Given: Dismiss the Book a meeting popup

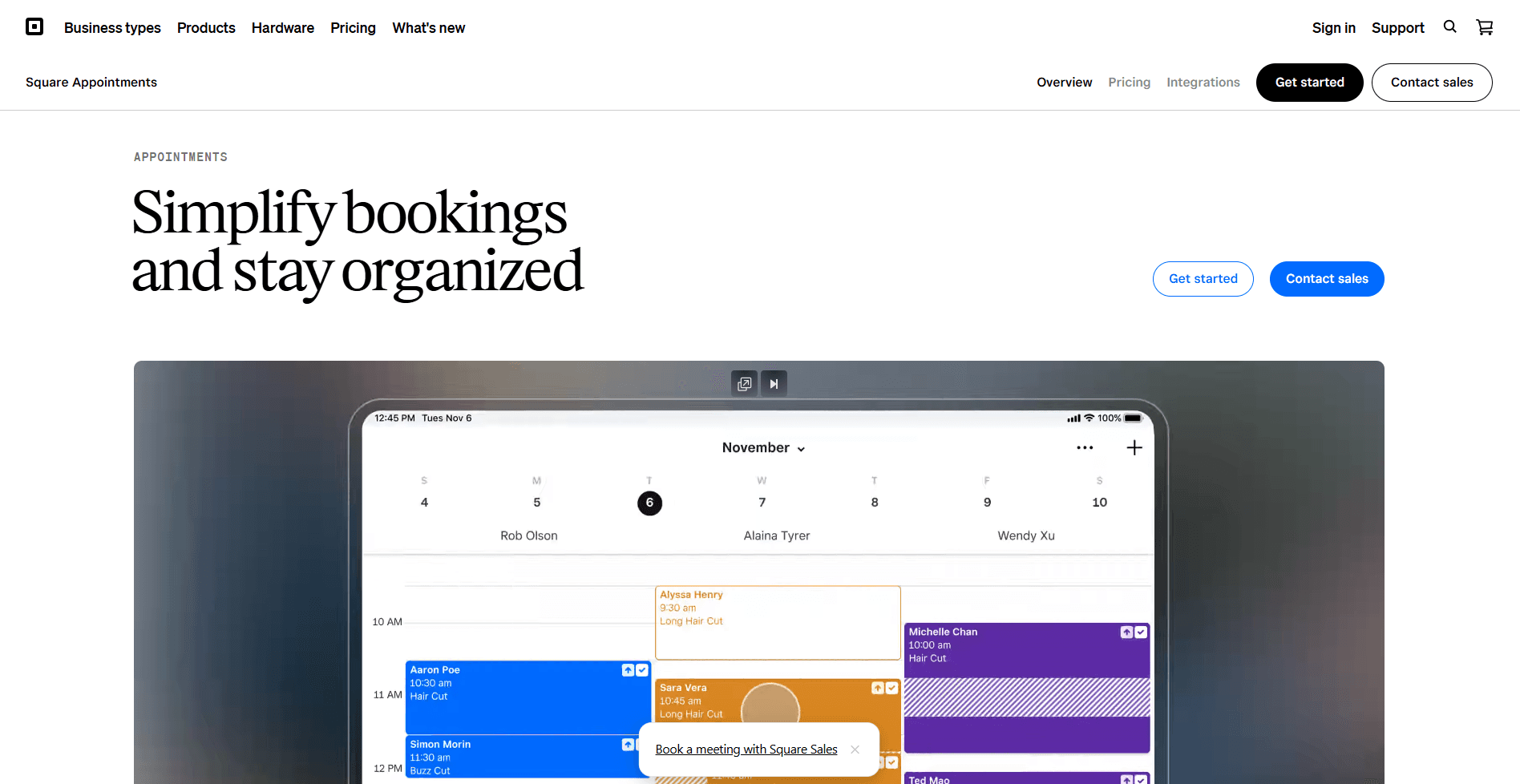Looking at the screenshot, I should [855, 750].
